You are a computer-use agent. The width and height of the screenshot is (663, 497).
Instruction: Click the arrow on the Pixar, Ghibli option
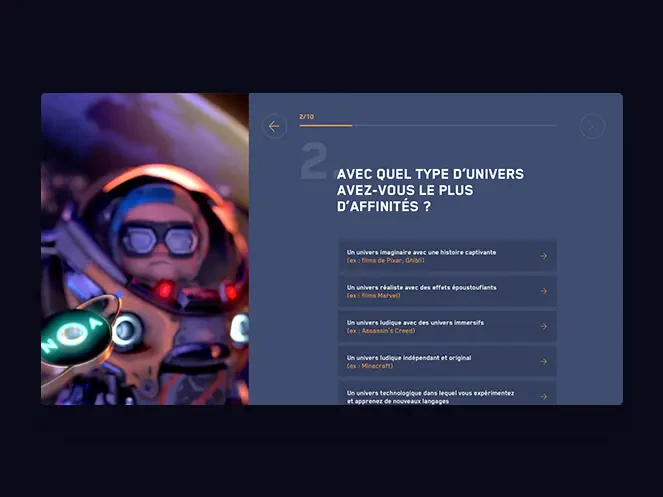coord(543,256)
